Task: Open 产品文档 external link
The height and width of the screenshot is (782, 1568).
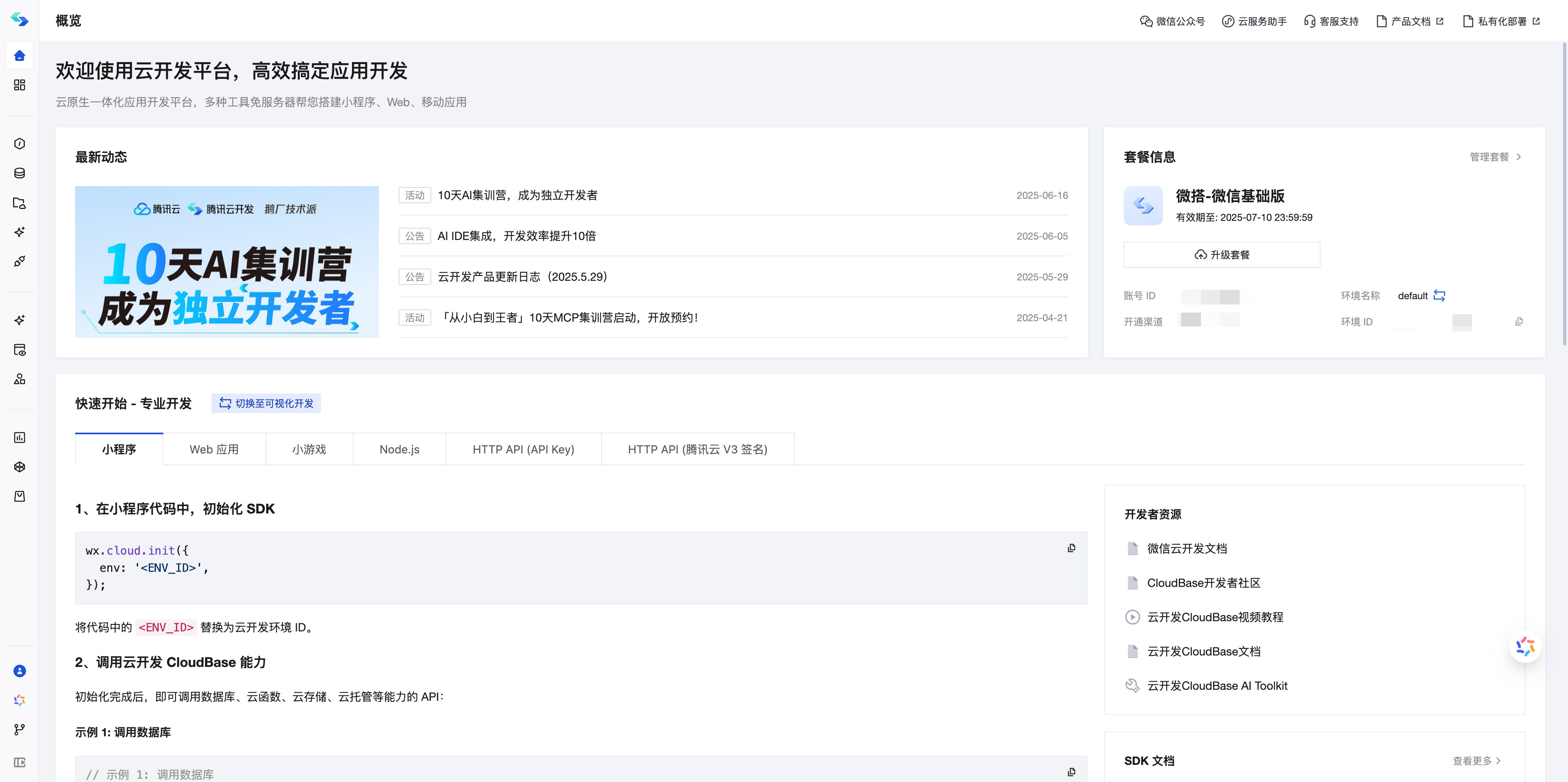Action: (1410, 21)
